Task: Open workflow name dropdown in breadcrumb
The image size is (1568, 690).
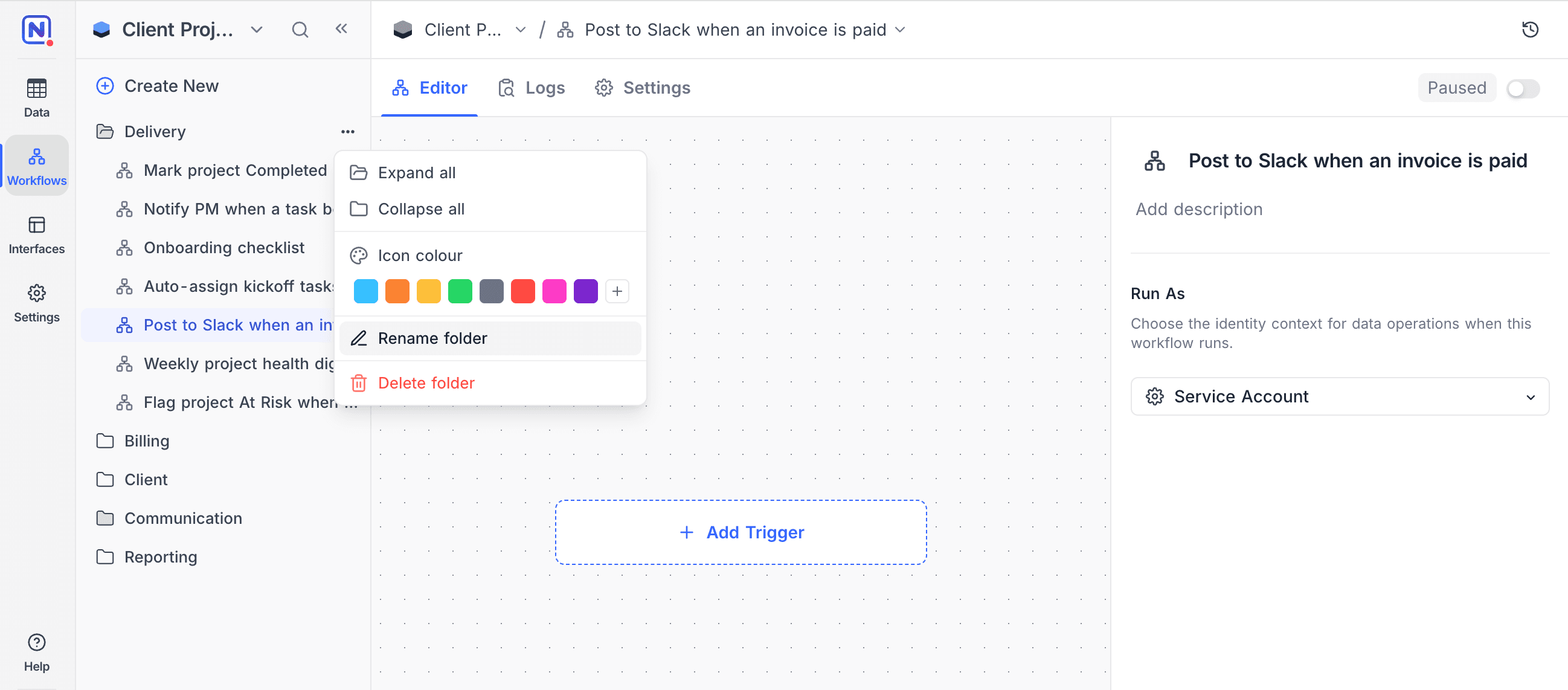Action: pos(900,29)
